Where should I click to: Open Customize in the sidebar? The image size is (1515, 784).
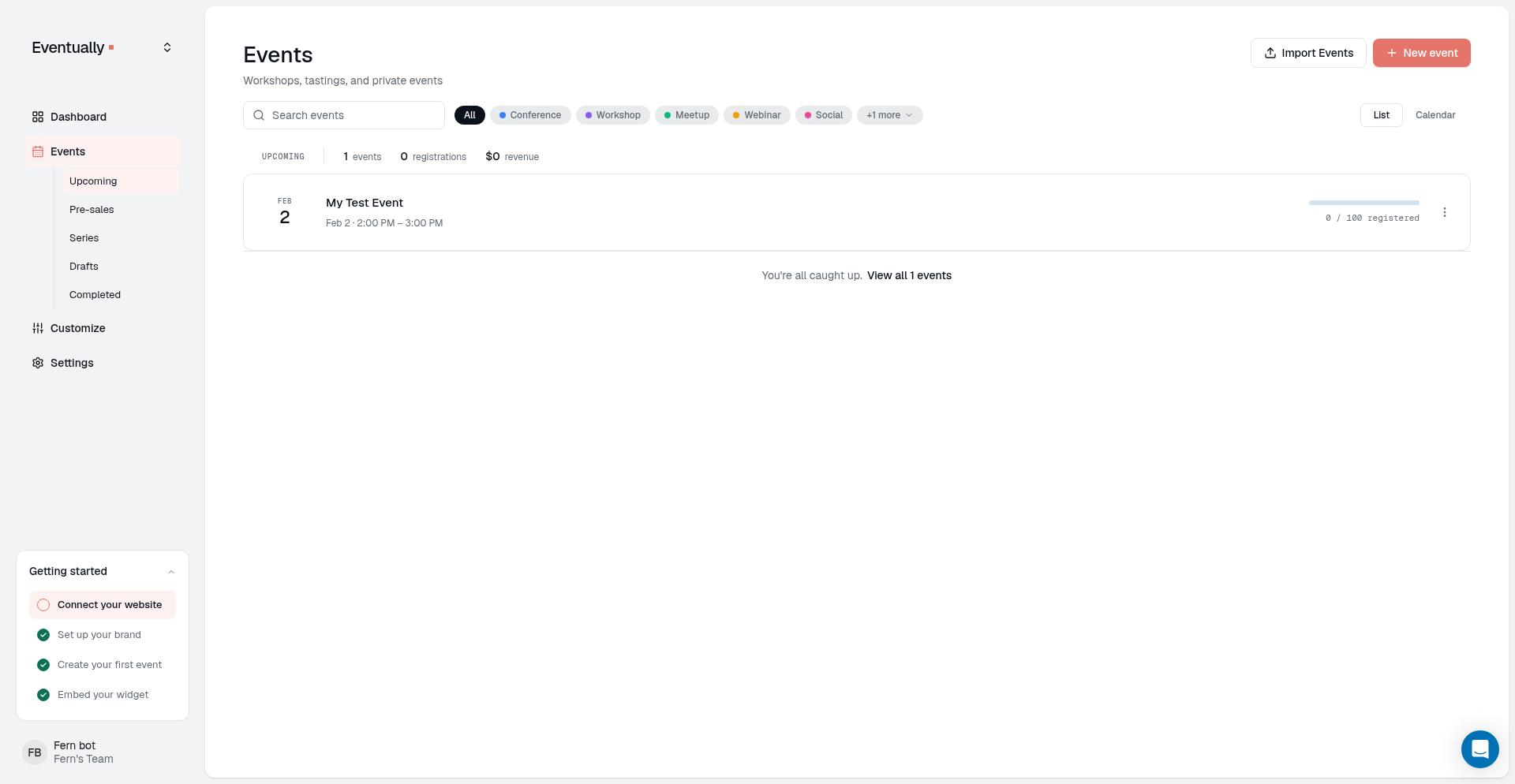[102, 328]
